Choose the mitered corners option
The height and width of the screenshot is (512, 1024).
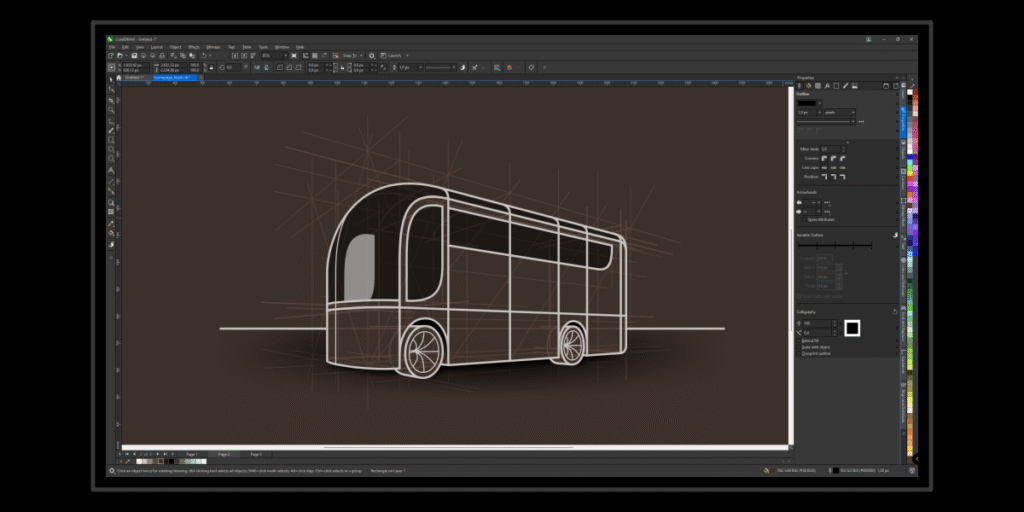[824, 158]
